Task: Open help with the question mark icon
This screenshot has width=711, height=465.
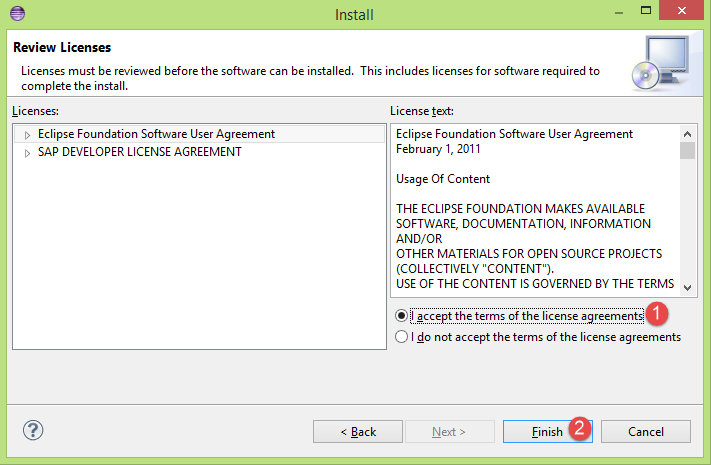Action: click(32, 431)
